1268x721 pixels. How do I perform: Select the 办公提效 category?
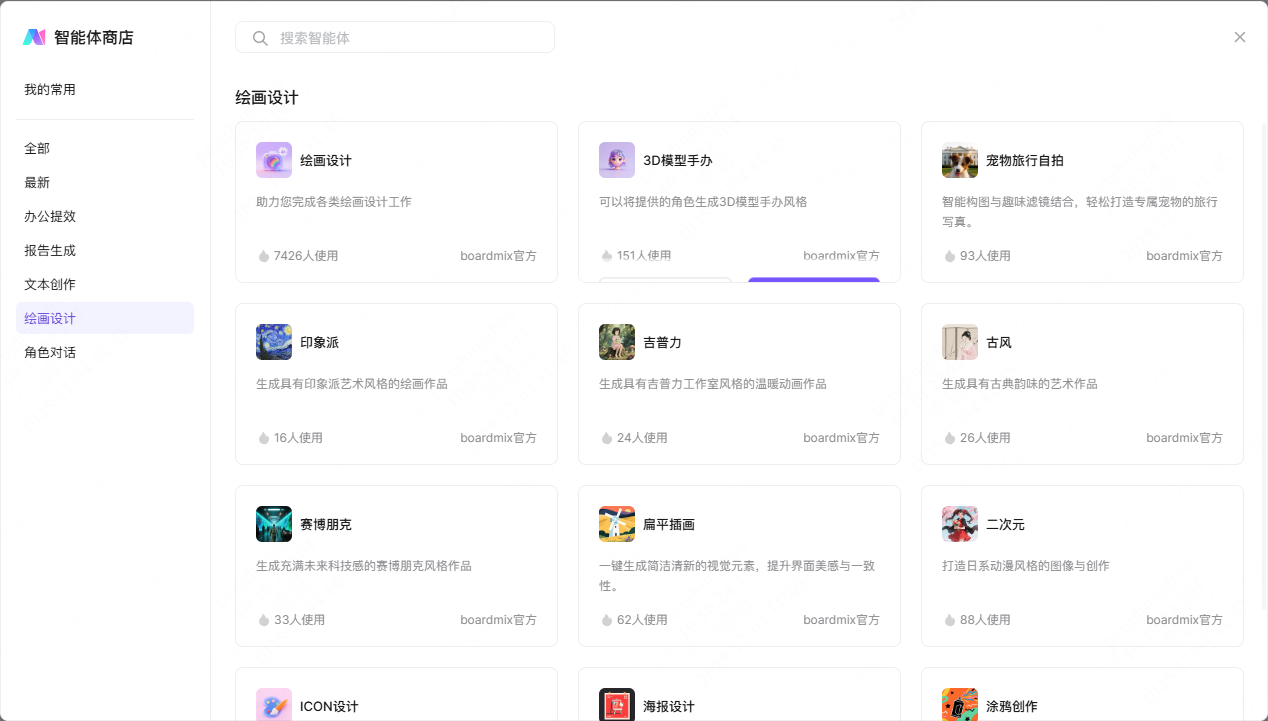[x=105, y=216]
